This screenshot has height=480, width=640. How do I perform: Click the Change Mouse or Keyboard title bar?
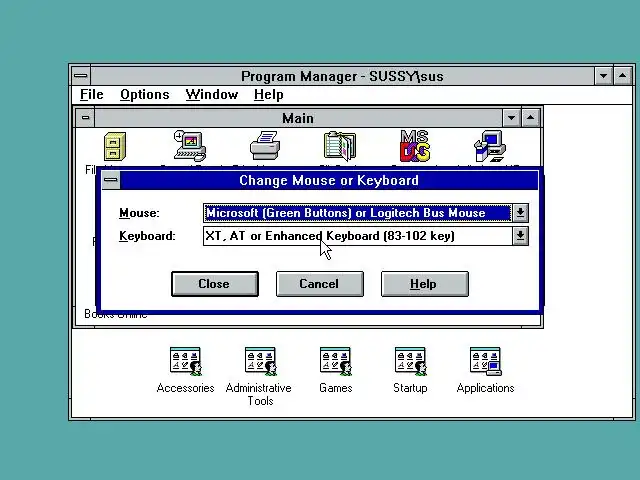(329, 180)
